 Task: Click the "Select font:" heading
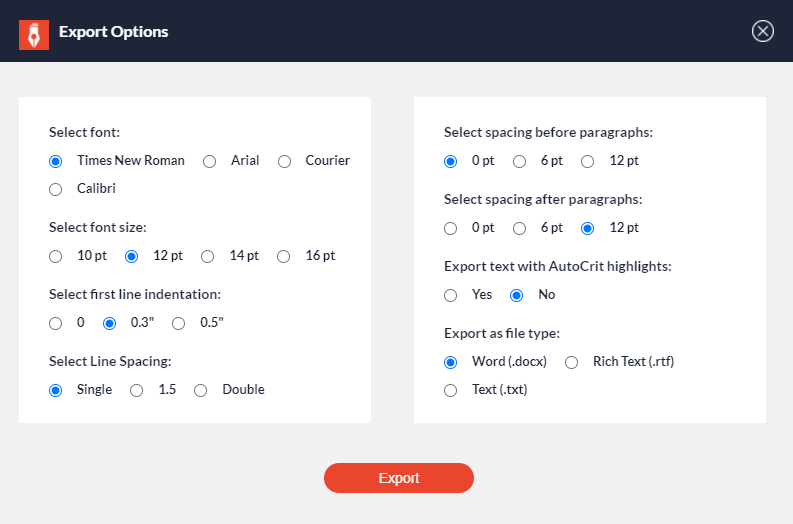point(84,133)
